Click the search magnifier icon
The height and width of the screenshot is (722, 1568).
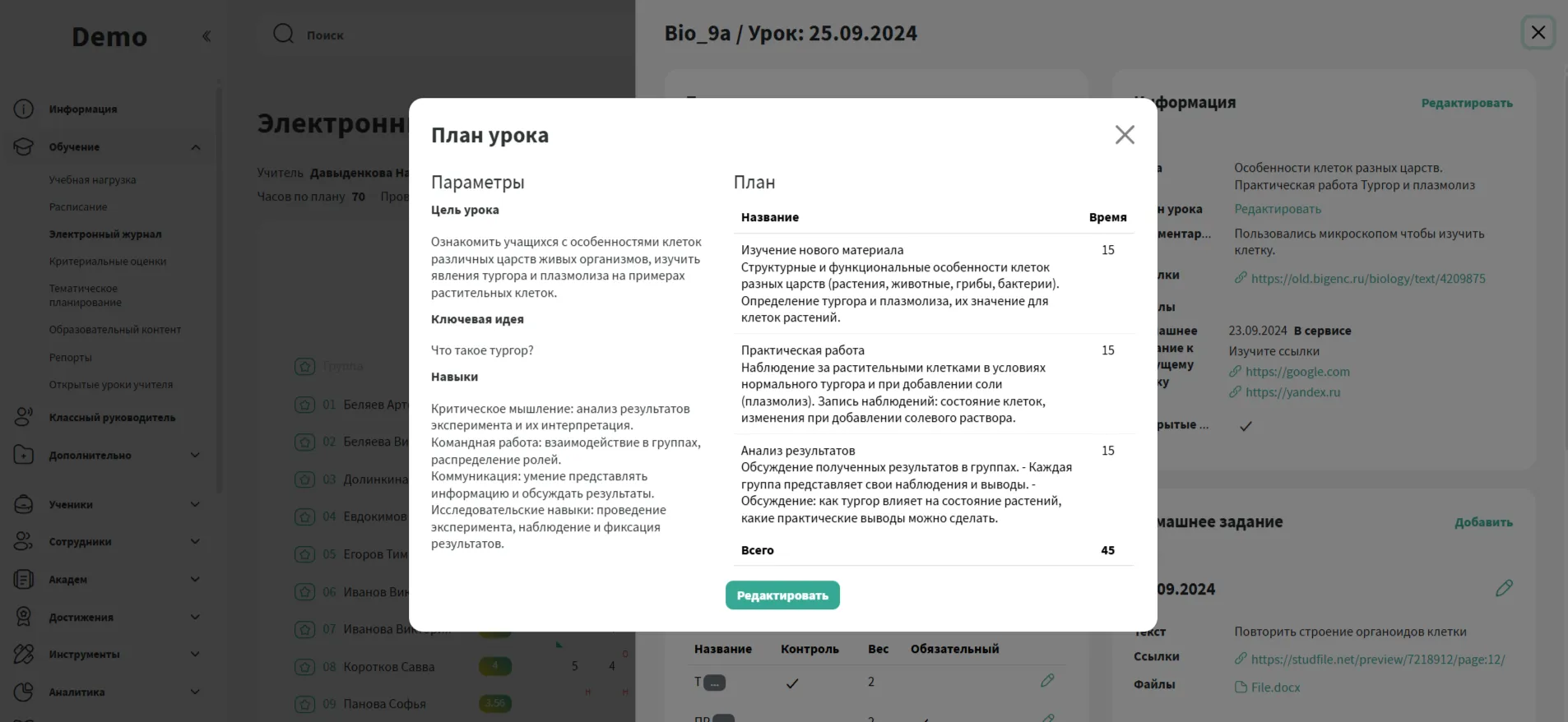click(x=284, y=34)
